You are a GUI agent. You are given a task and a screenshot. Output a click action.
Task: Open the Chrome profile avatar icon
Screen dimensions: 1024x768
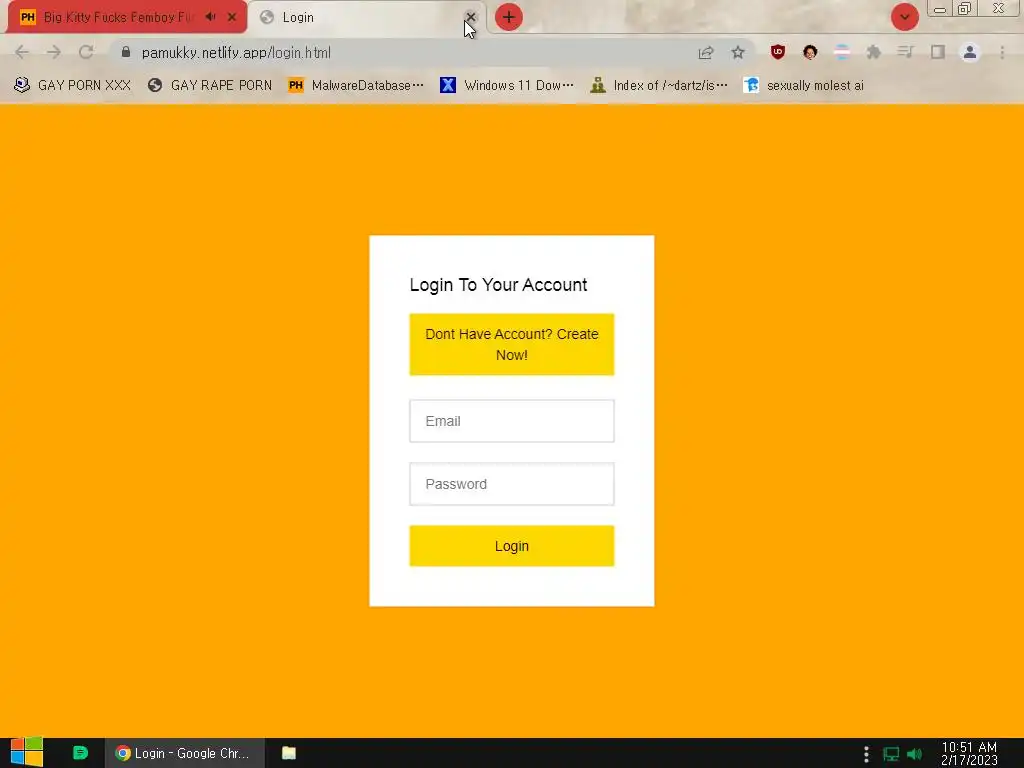(970, 52)
